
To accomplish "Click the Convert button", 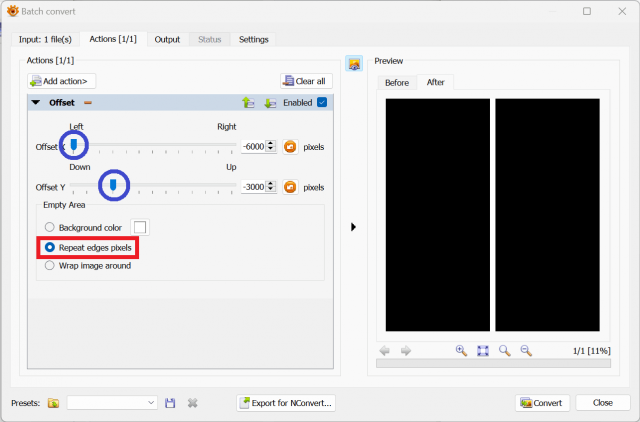I will pos(542,403).
